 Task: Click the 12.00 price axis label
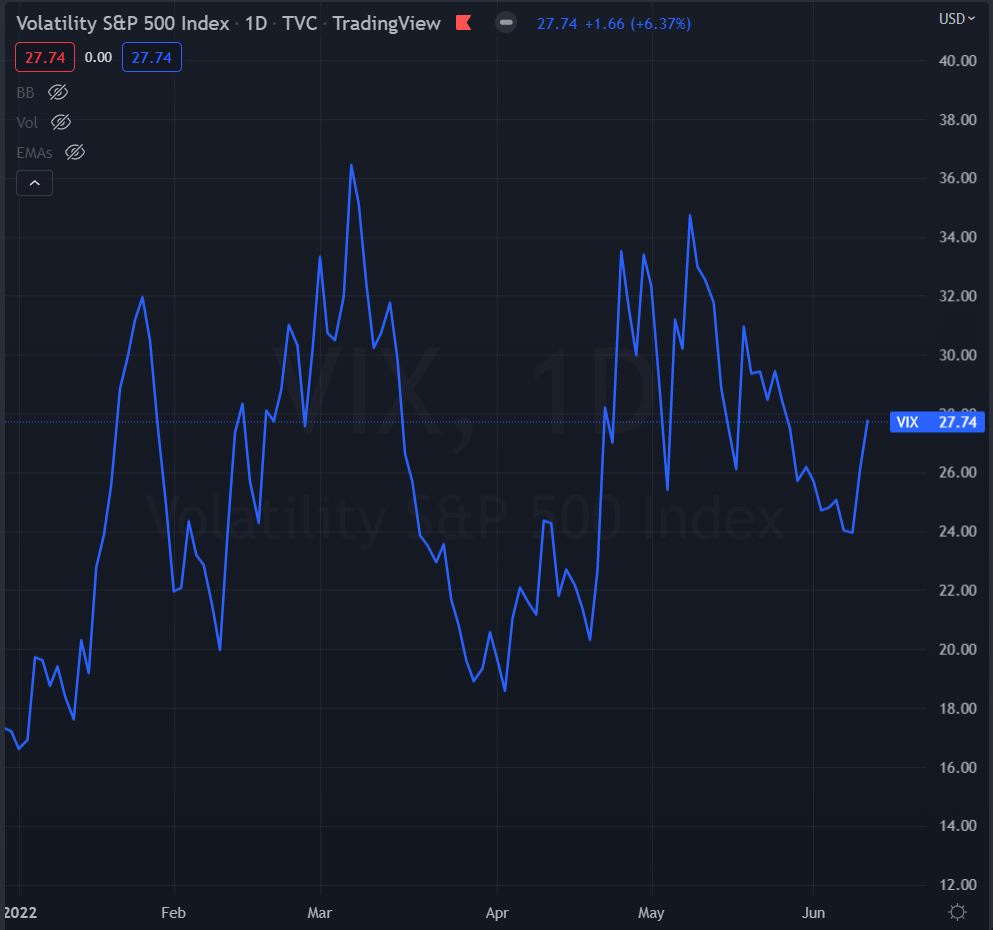(958, 884)
